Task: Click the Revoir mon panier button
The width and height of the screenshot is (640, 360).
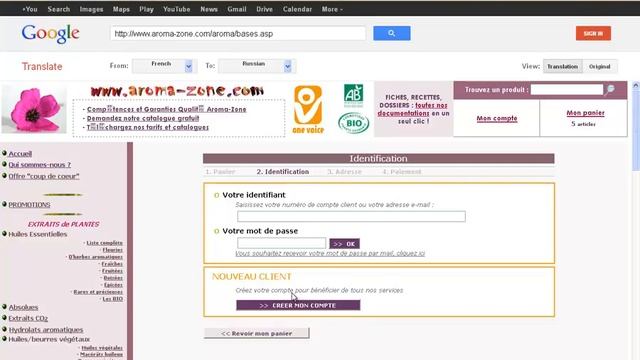Action: (x=257, y=333)
